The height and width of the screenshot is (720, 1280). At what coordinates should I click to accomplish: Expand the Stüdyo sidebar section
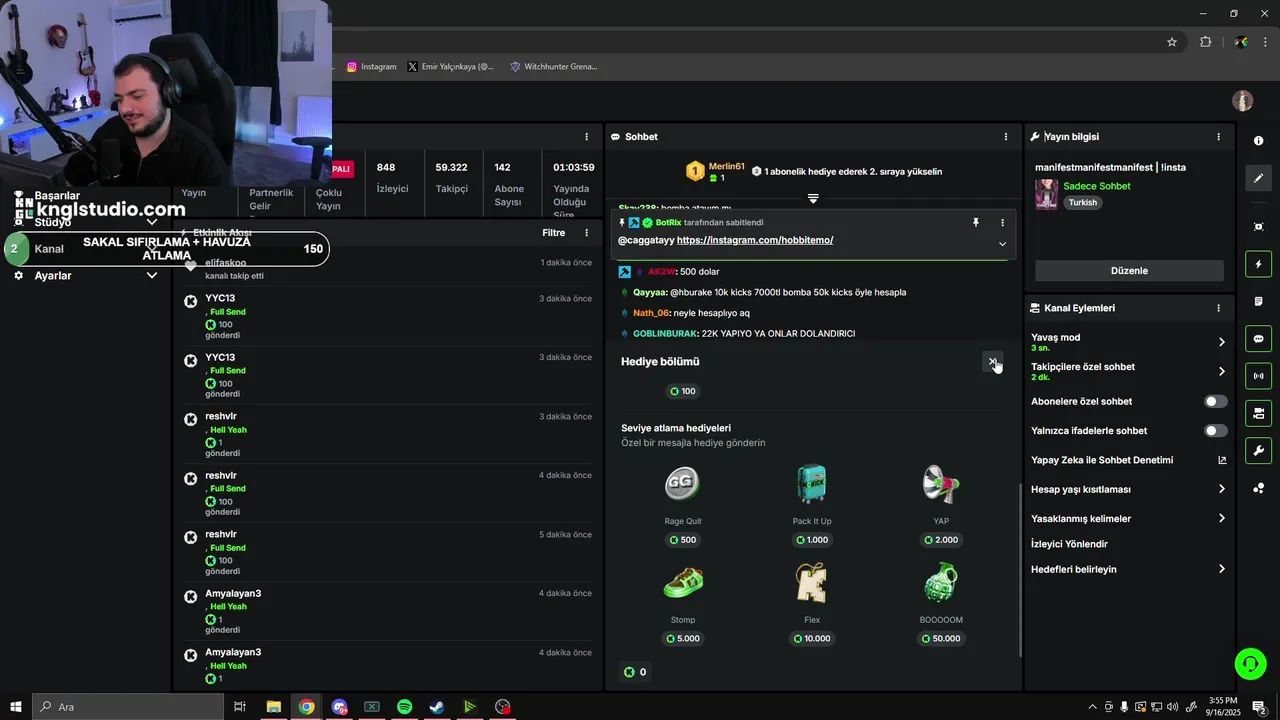coord(152,222)
